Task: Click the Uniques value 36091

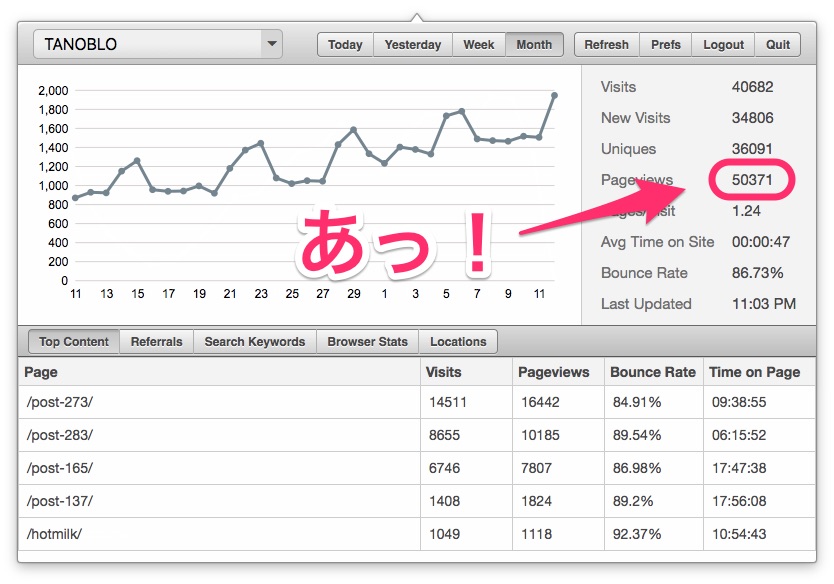Action: 752,148
